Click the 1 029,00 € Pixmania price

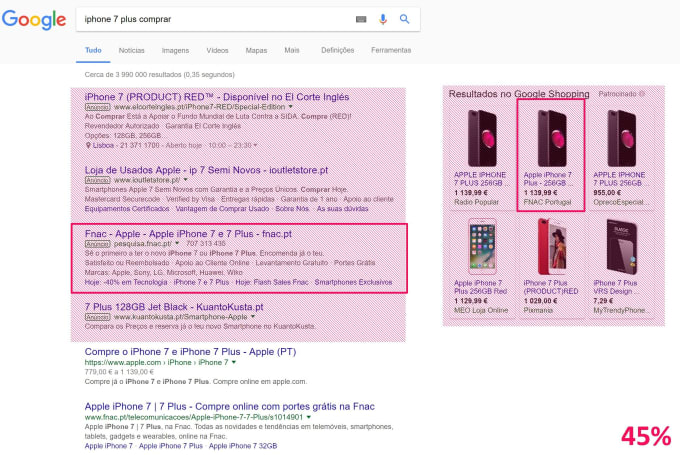tap(540, 301)
